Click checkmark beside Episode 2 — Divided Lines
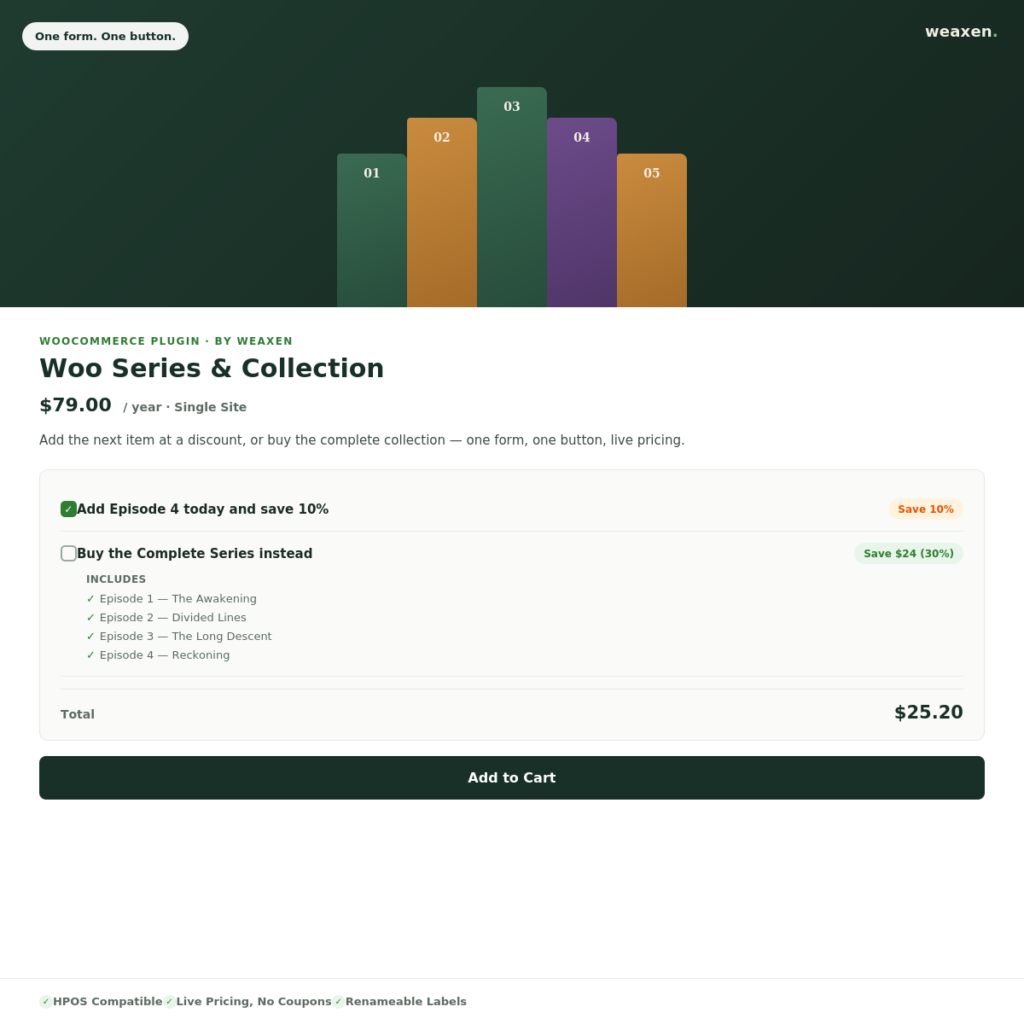 click(90, 617)
